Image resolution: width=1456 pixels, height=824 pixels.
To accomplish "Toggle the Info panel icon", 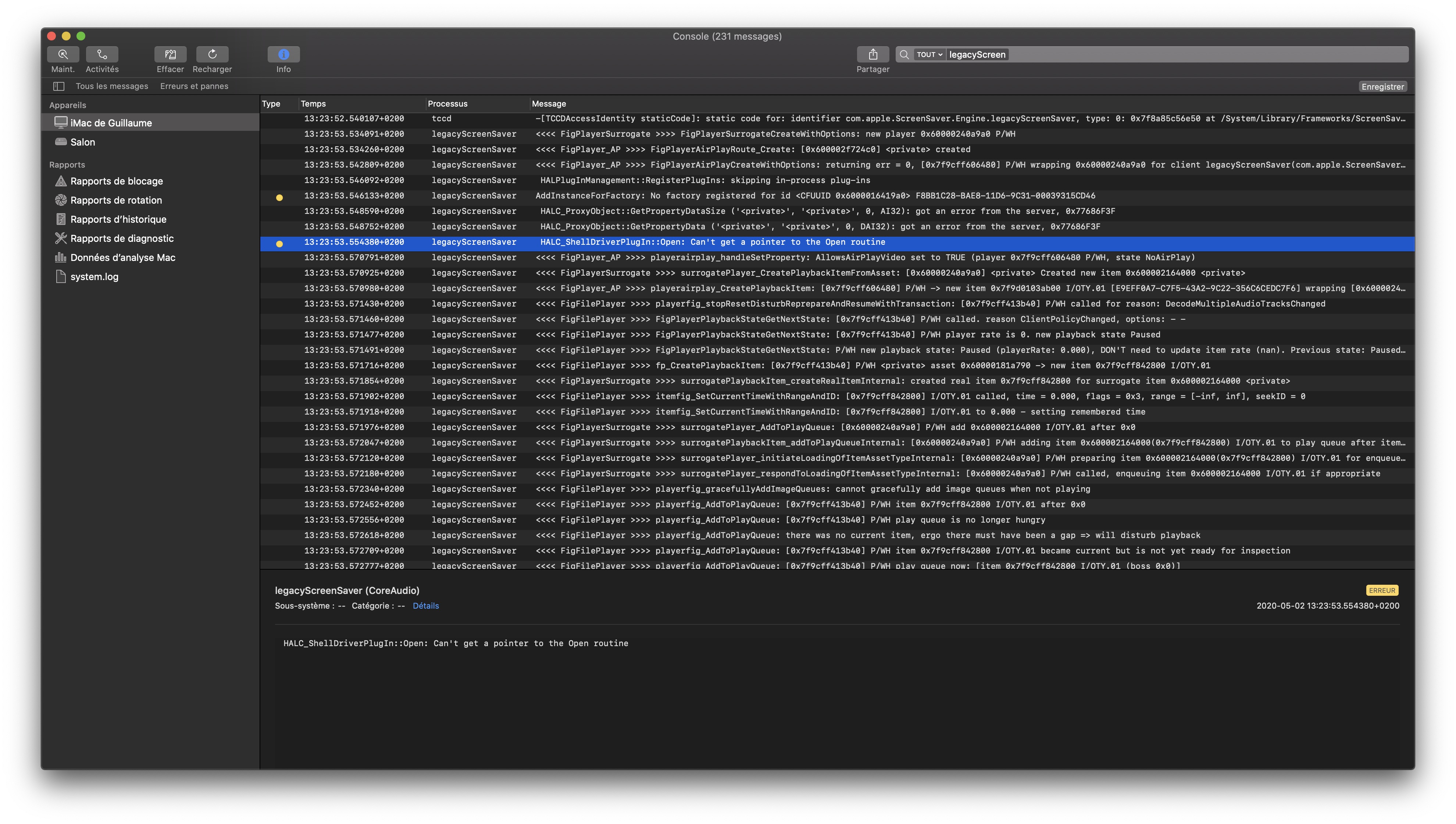I will tap(283, 54).
